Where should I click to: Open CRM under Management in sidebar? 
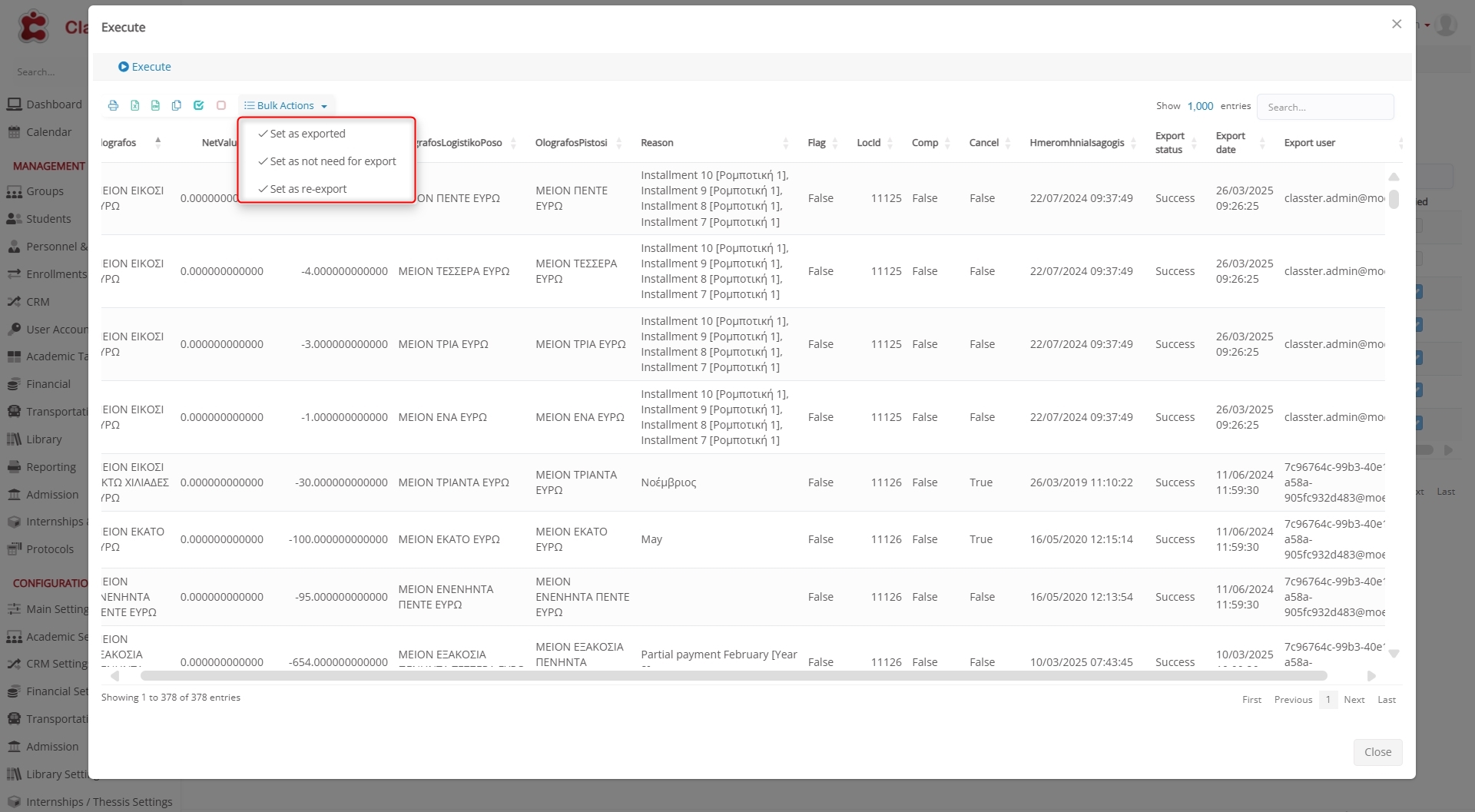pyautogui.click(x=28, y=302)
